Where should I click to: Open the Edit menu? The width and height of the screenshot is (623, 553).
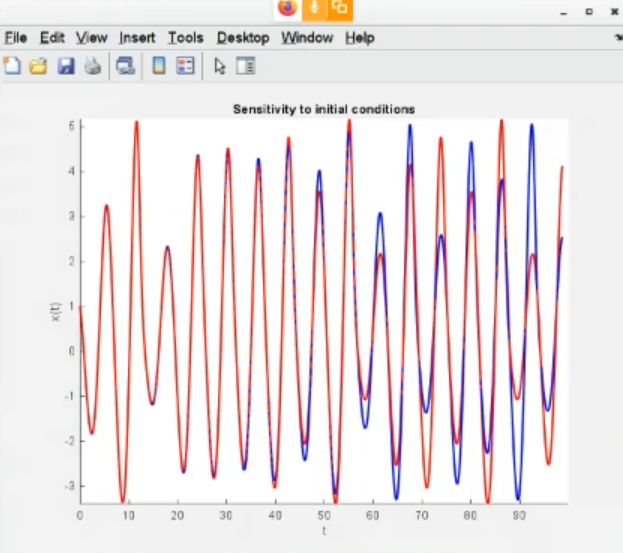pyautogui.click(x=52, y=38)
